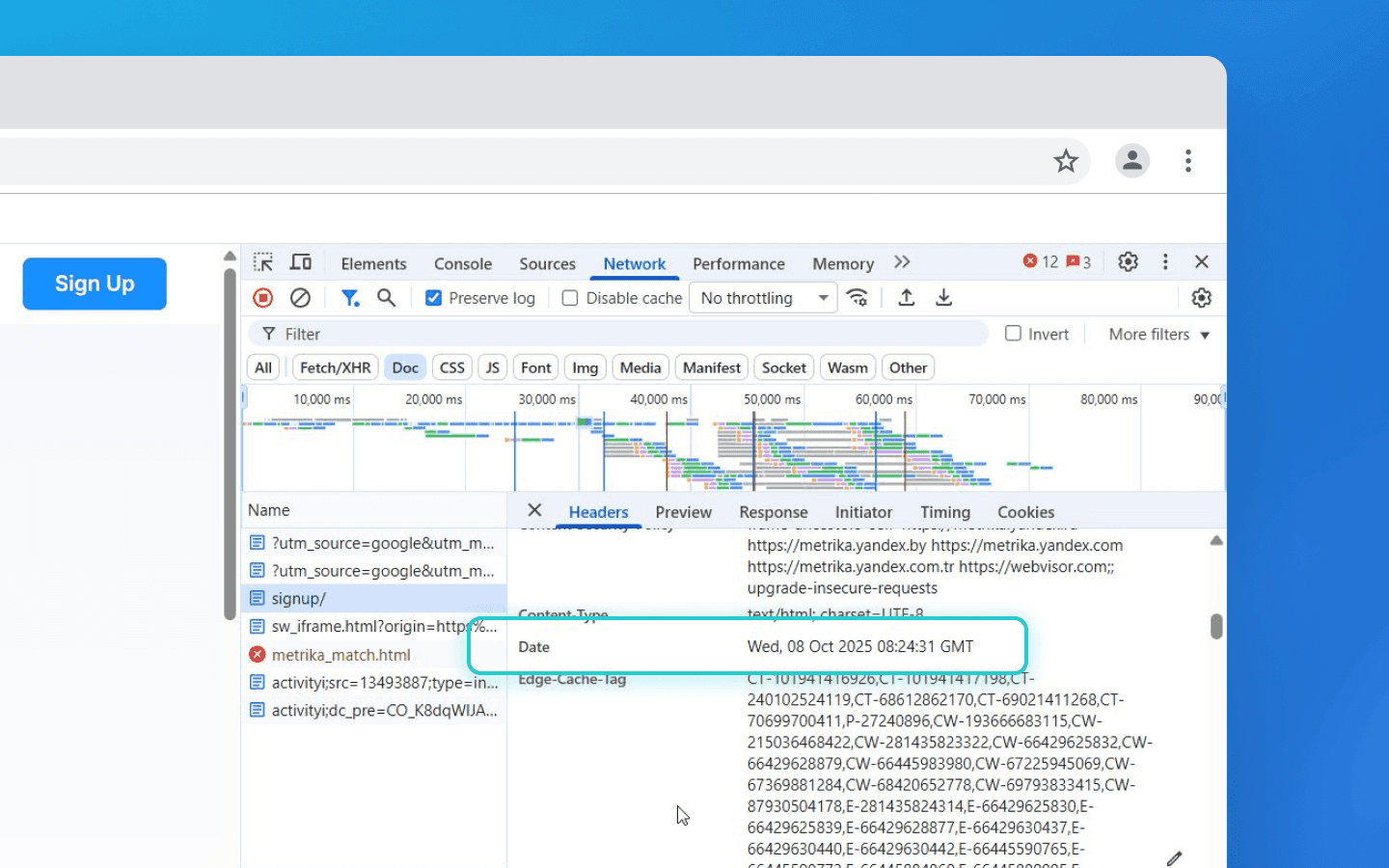Show more DevTools tabs chevron
Viewport: 1389px width, 868px height.
click(x=902, y=262)
